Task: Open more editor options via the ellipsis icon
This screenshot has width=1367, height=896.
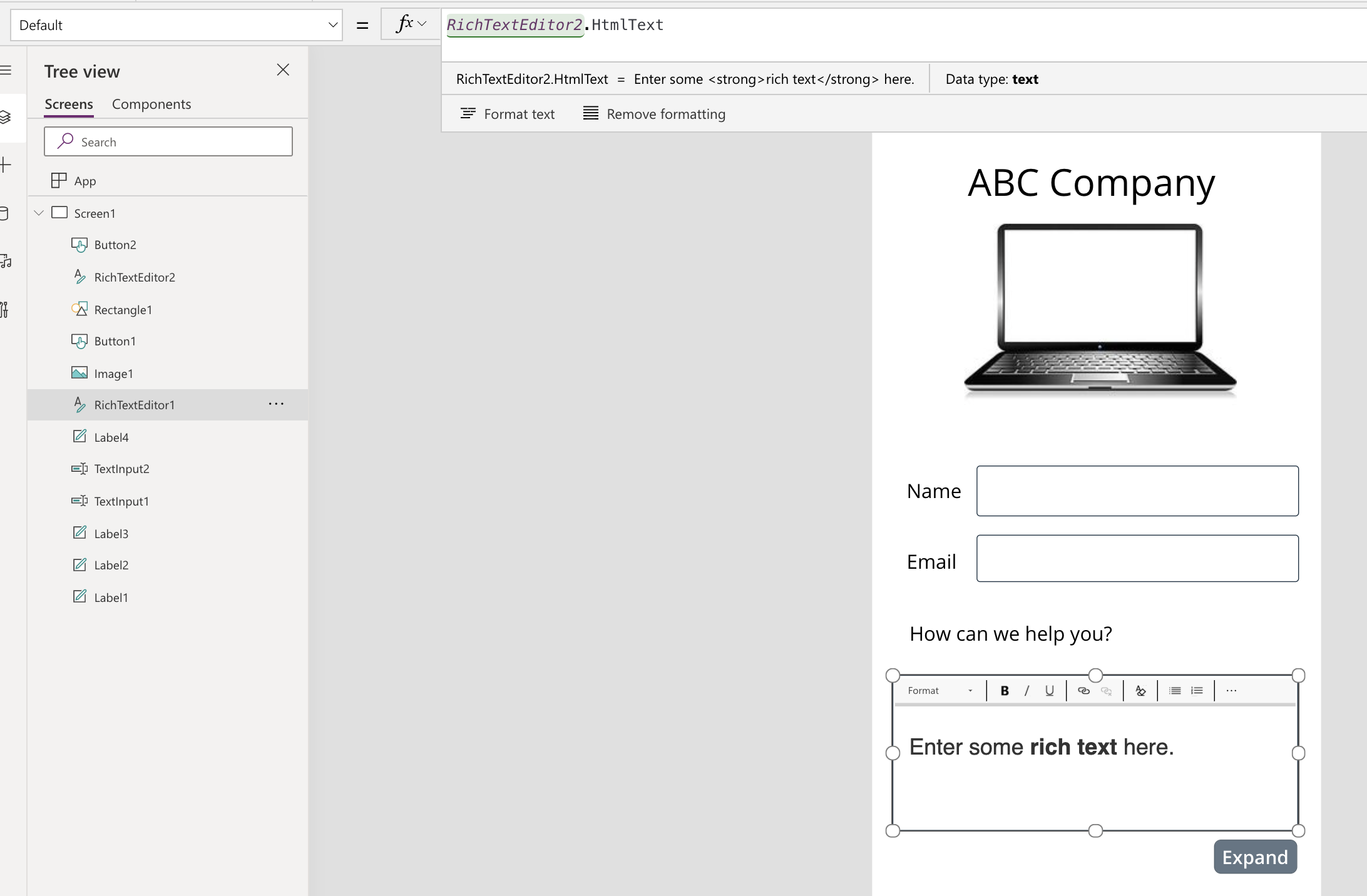Action: tap(1231, 691)
